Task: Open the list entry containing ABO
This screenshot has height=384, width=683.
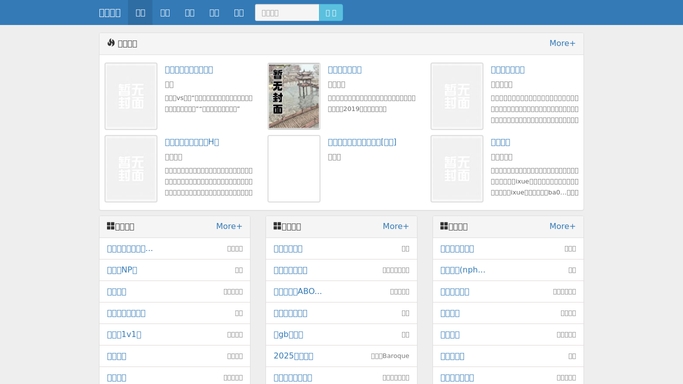Action: [x=298, y=291]
